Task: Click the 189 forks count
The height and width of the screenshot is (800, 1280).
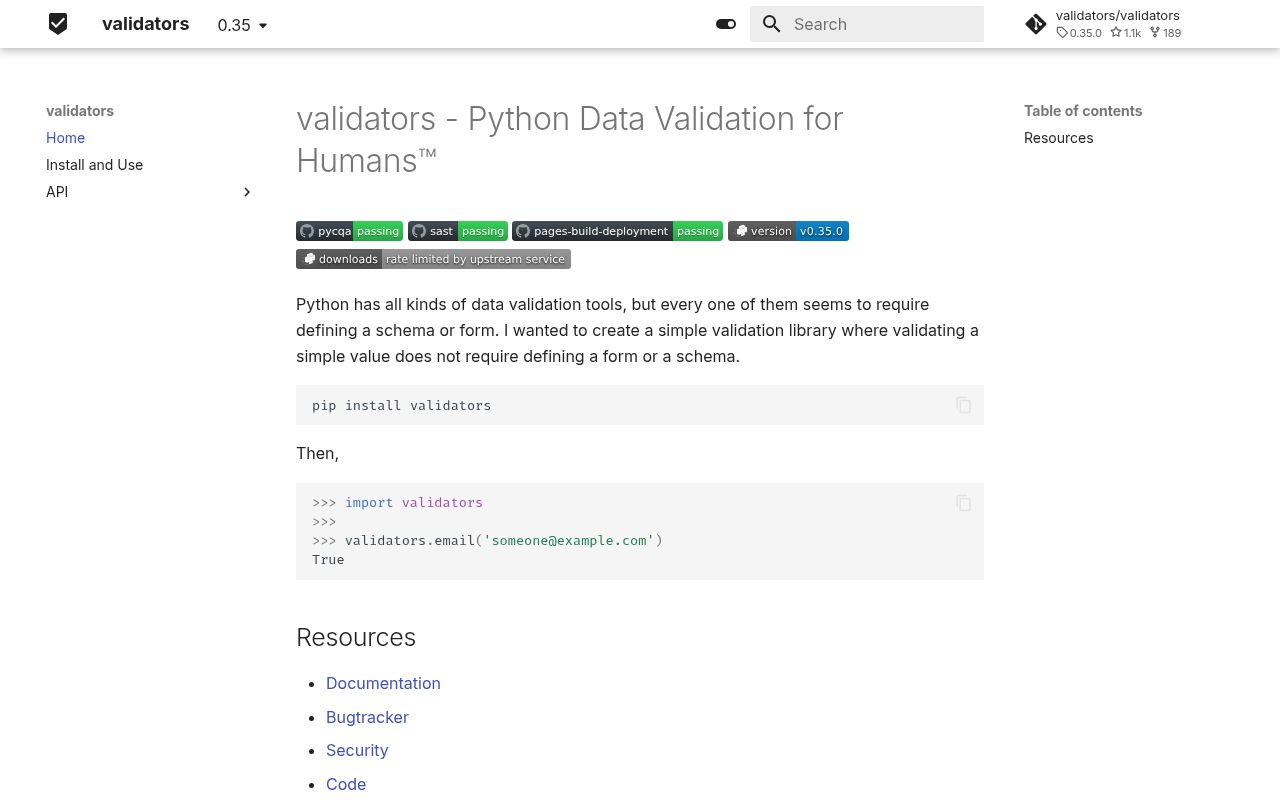Action: coord(1166,33)
